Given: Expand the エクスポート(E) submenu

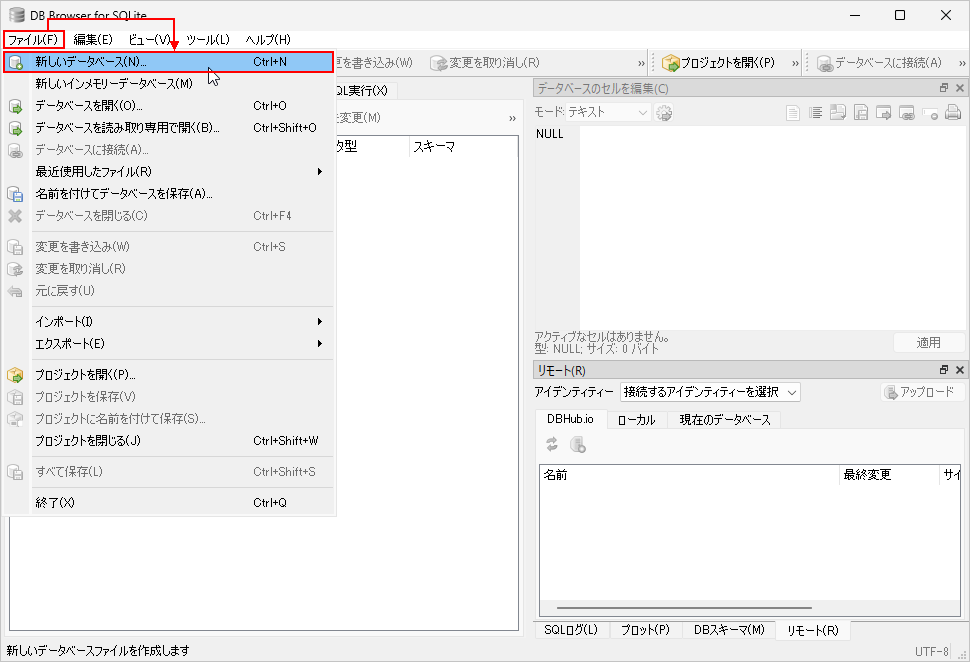Looking at the screenshot, I should pos(168,344).
